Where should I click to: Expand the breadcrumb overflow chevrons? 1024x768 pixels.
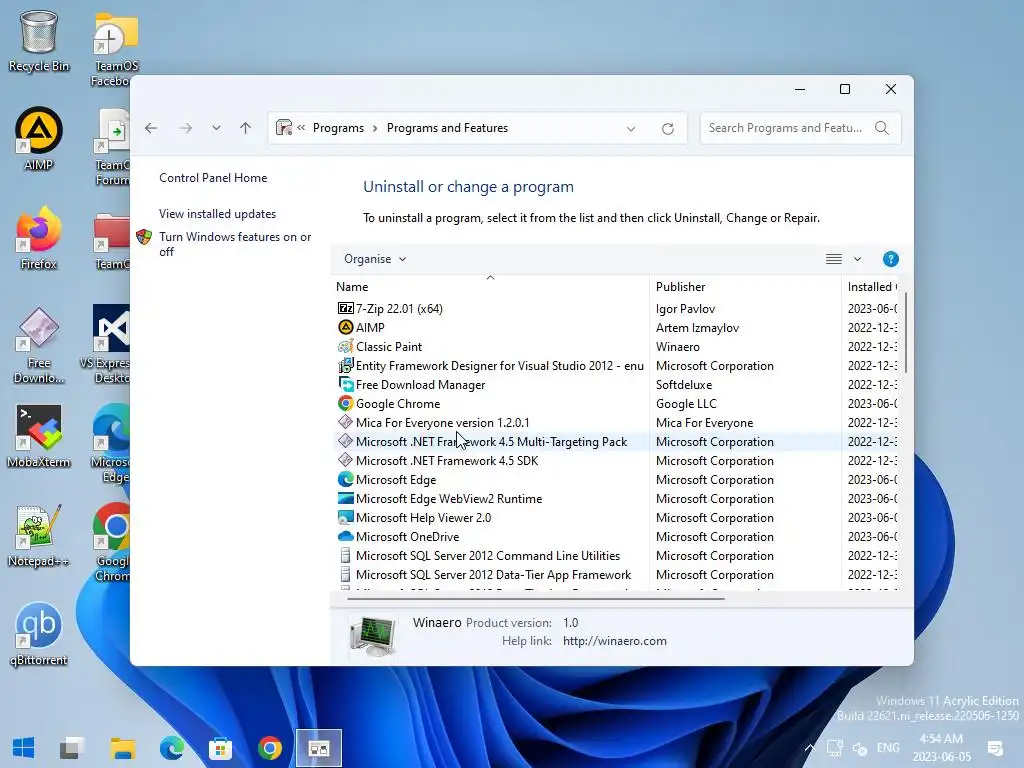[x=301, y=127]
